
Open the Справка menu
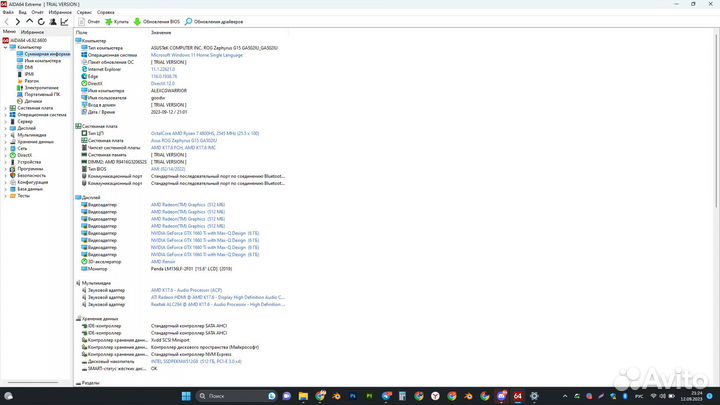pos(106,12)
